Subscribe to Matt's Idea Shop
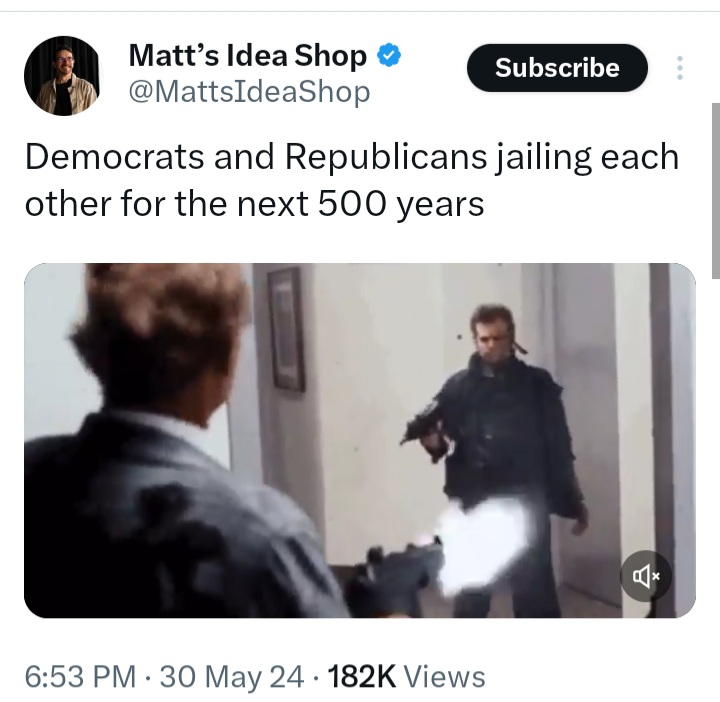The width and height of the screenshot is (720, 702). [557, 68]
